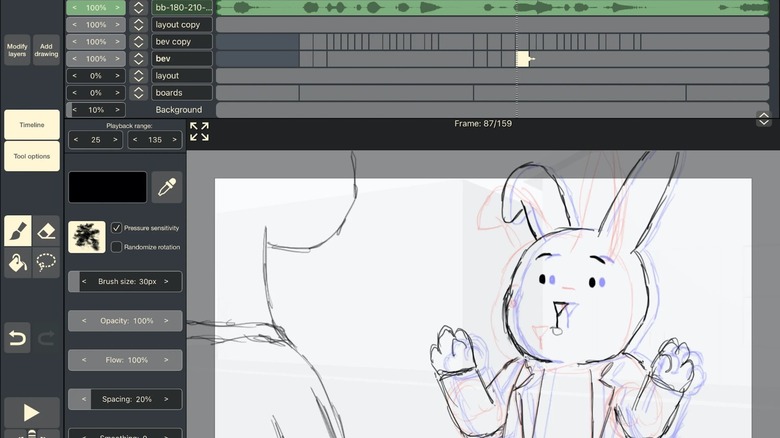Screen dimensions: 780x438
Task: Click the Redo arrow icon
Action: pyautogui.click(x=46, y=338)
